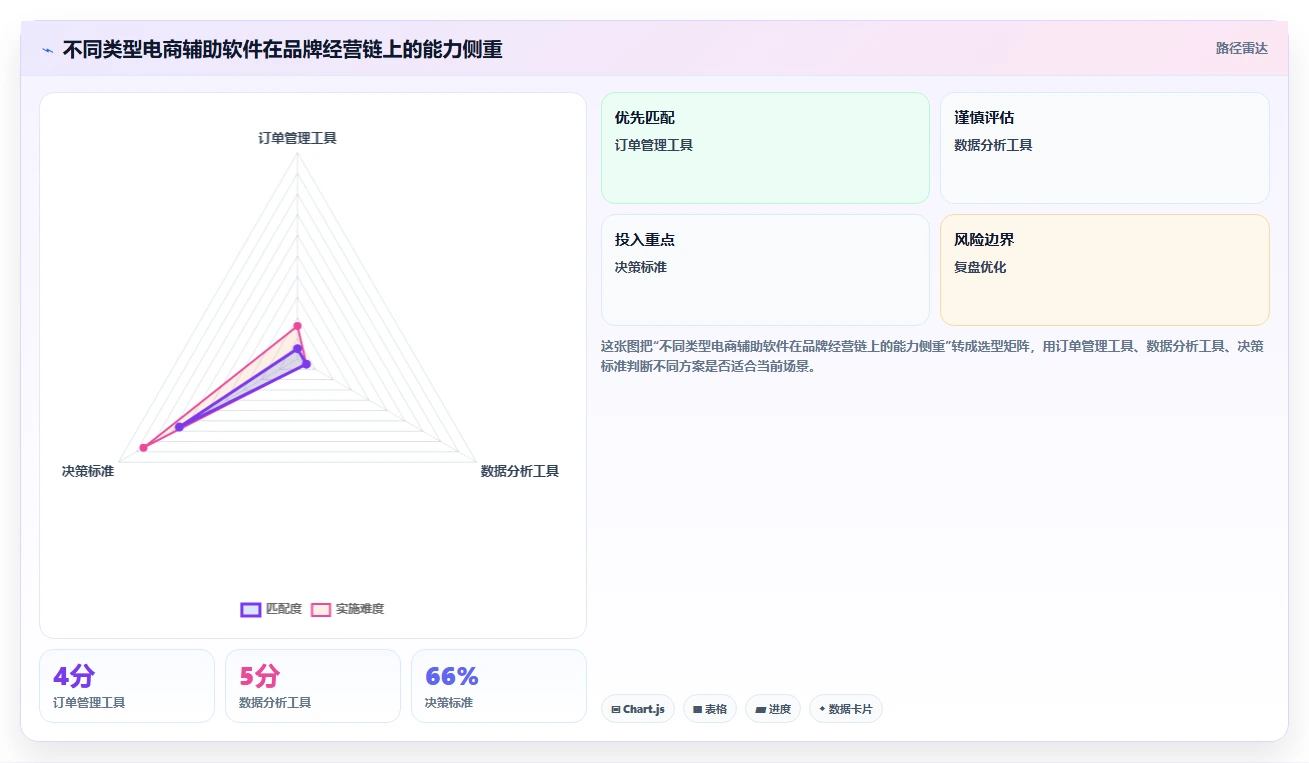Select the 进度 tag chip
This screenshot has height=763, width=1309.
pyautogui.click(x=773, y=709)
